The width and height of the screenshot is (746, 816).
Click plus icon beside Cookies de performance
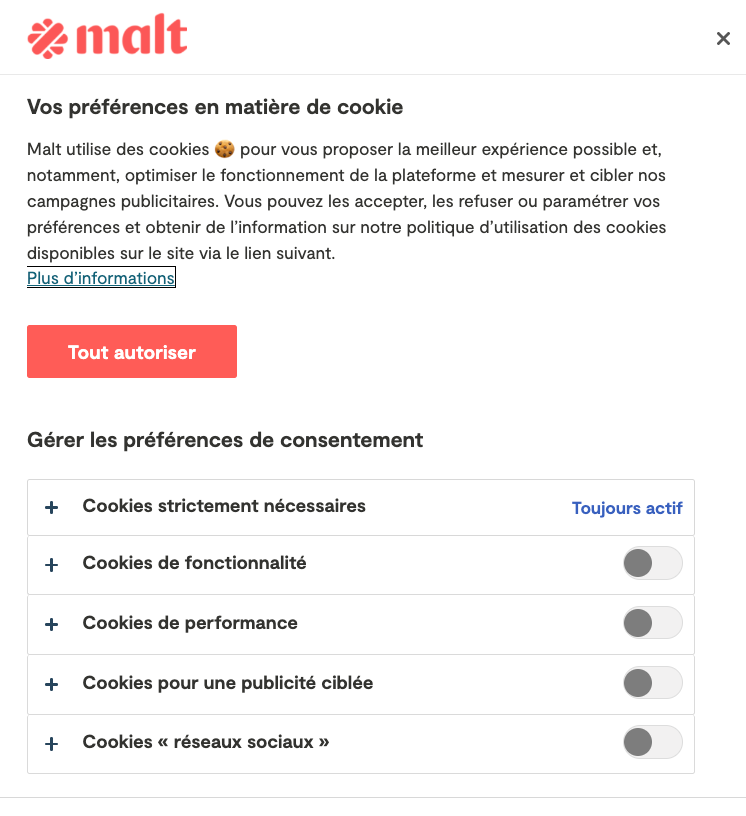tap(52, 624)
